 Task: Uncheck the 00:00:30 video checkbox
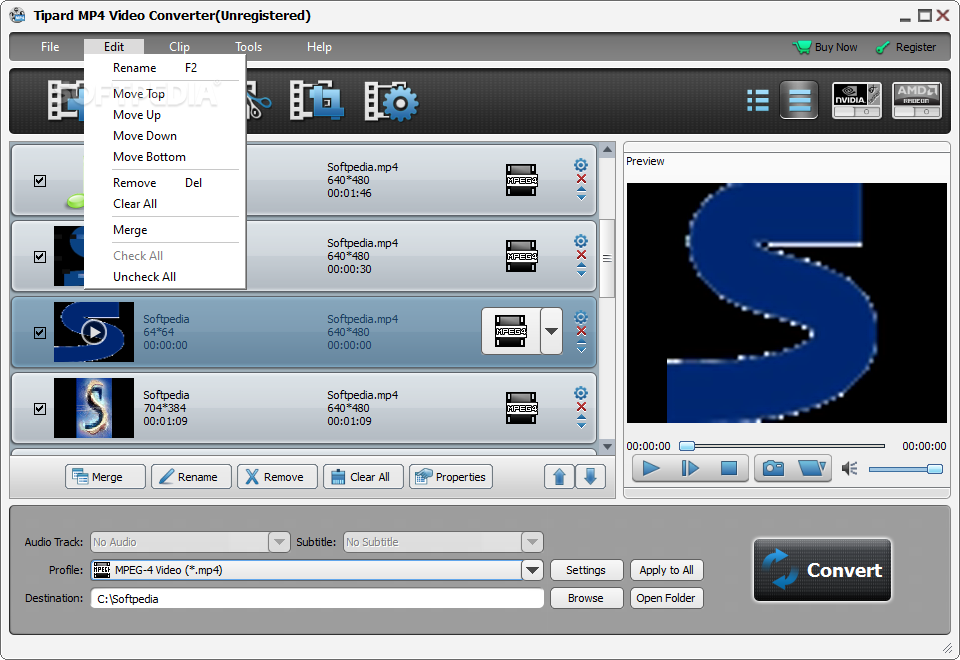pyautogui.click(x=40, y=257)
